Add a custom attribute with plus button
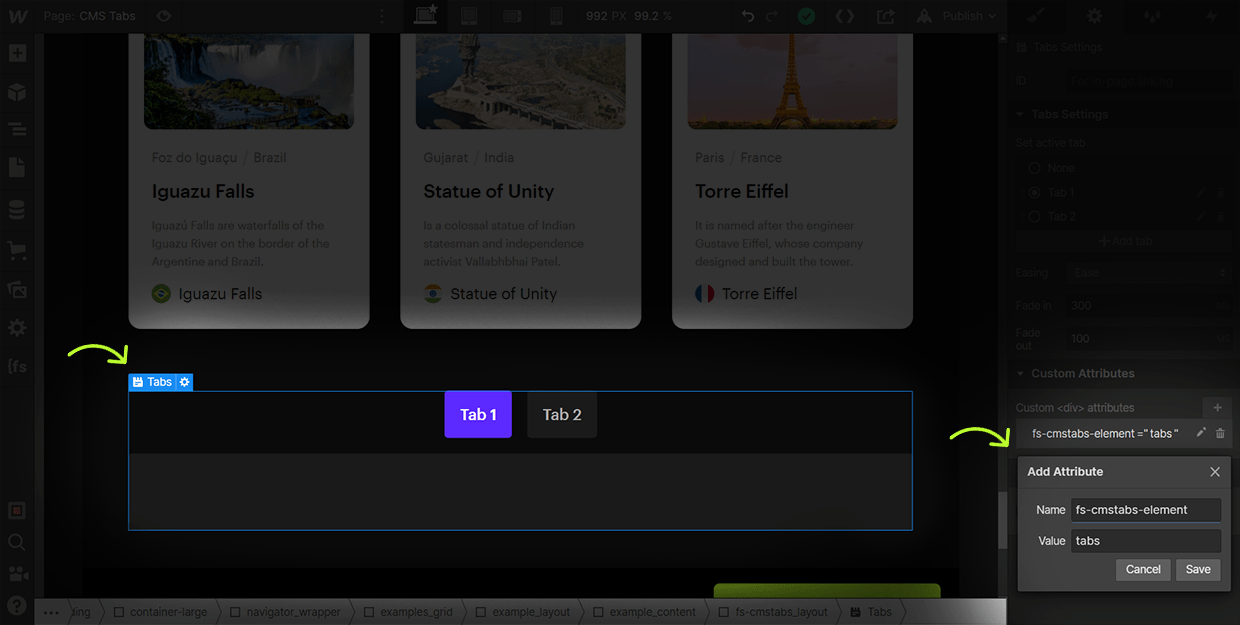This screenshot has height=625, width=1240. click(1217, 408)
